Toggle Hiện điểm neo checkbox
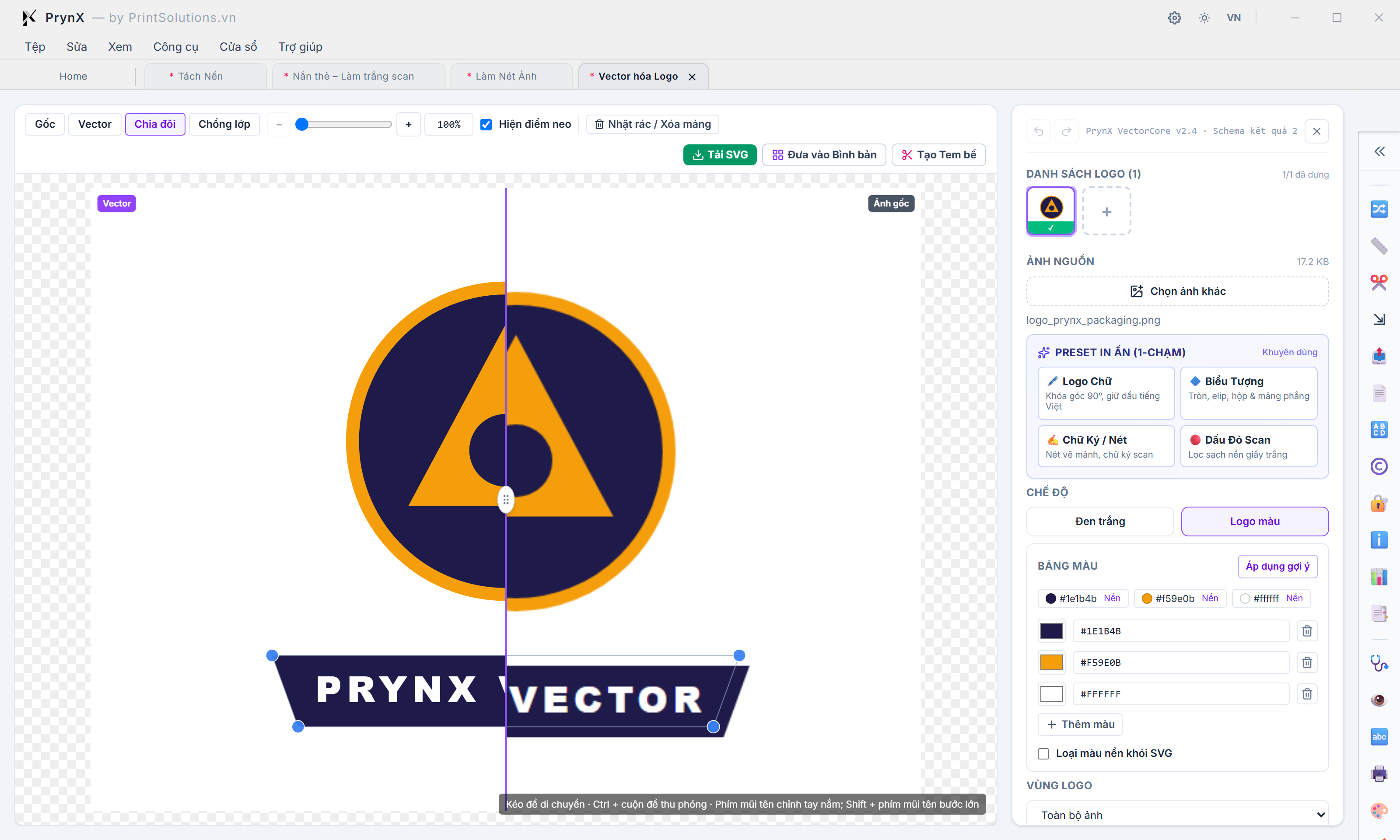The image size is (1400, 840). click(x=486, y=125)
